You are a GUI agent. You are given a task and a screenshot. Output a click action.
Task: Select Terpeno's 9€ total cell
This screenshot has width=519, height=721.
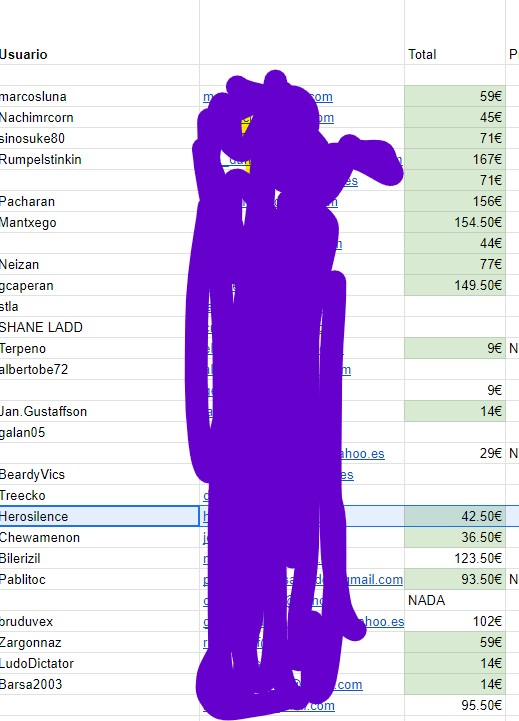click(455, 349)
